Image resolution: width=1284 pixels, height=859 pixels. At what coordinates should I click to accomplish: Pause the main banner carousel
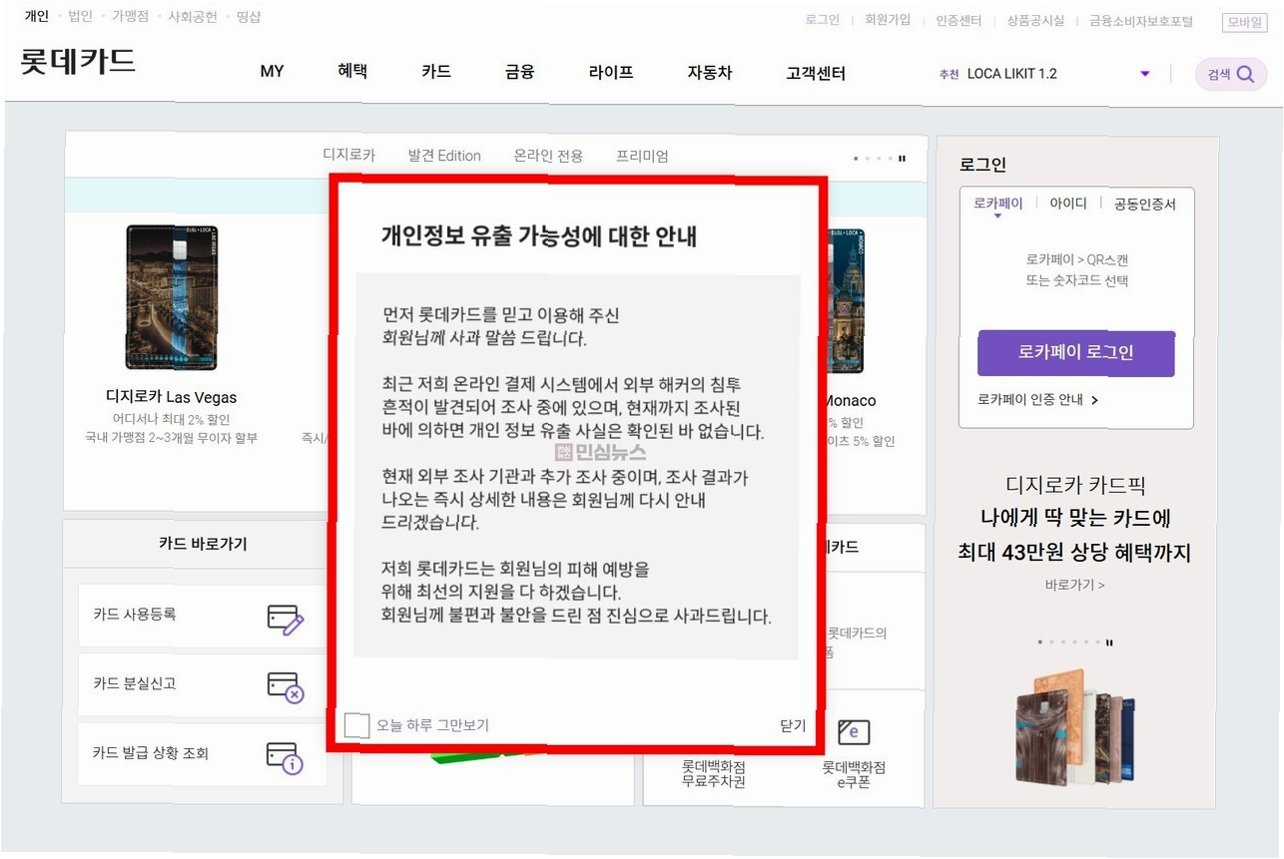tap(902, 158)
